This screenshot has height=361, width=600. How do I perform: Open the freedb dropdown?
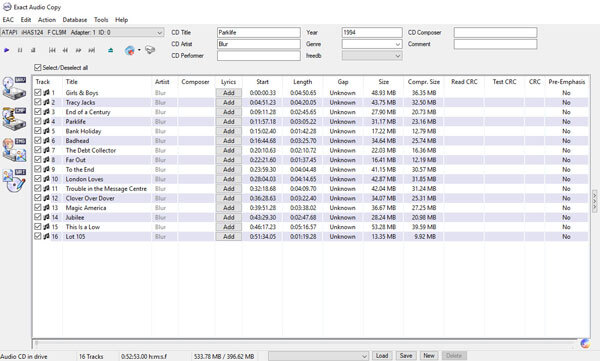tap(372, 56)
